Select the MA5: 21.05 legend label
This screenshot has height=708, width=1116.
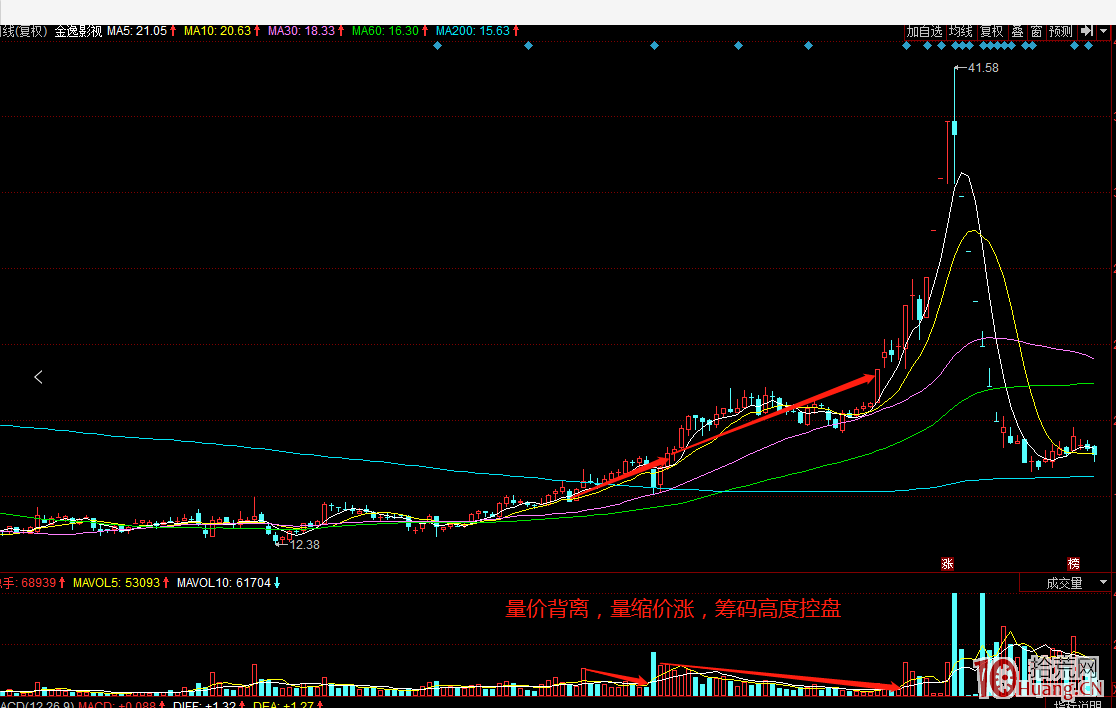pos(137,31)
